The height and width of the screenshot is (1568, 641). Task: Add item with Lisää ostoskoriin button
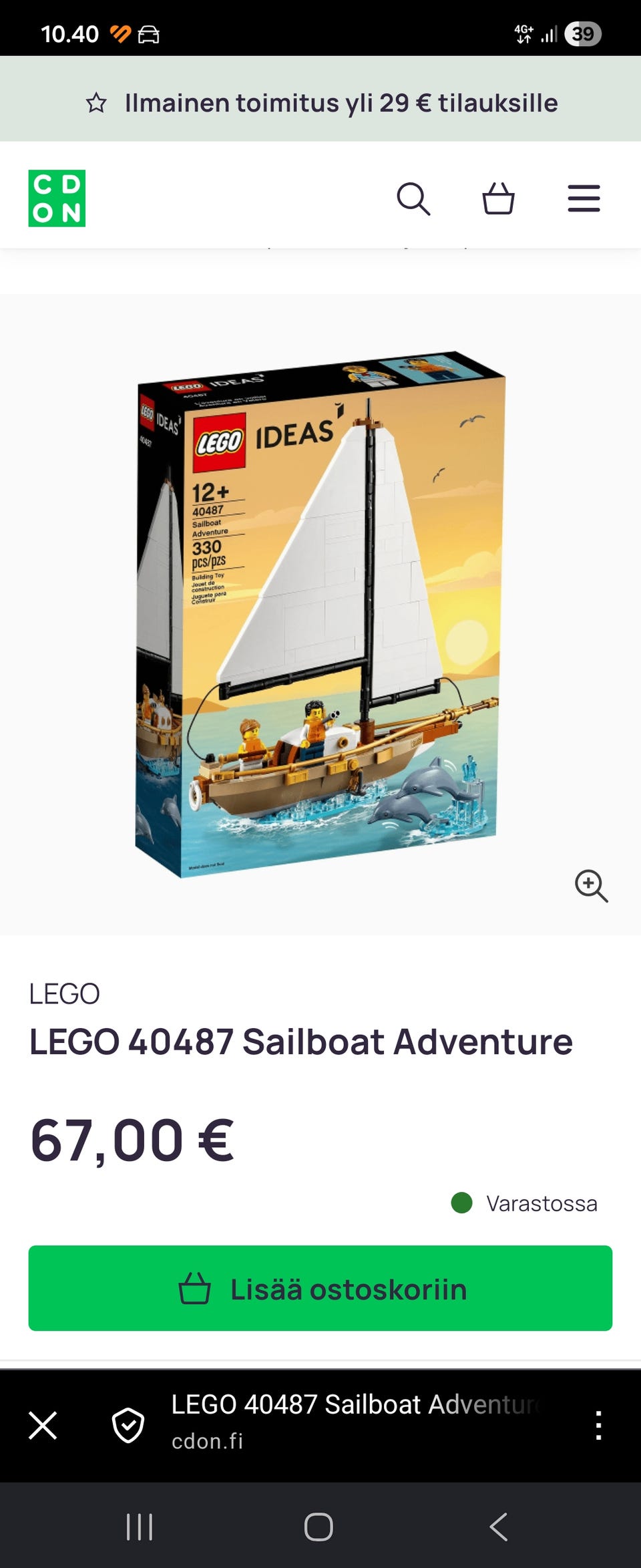pyautogui.click(x=320, y=1288)
